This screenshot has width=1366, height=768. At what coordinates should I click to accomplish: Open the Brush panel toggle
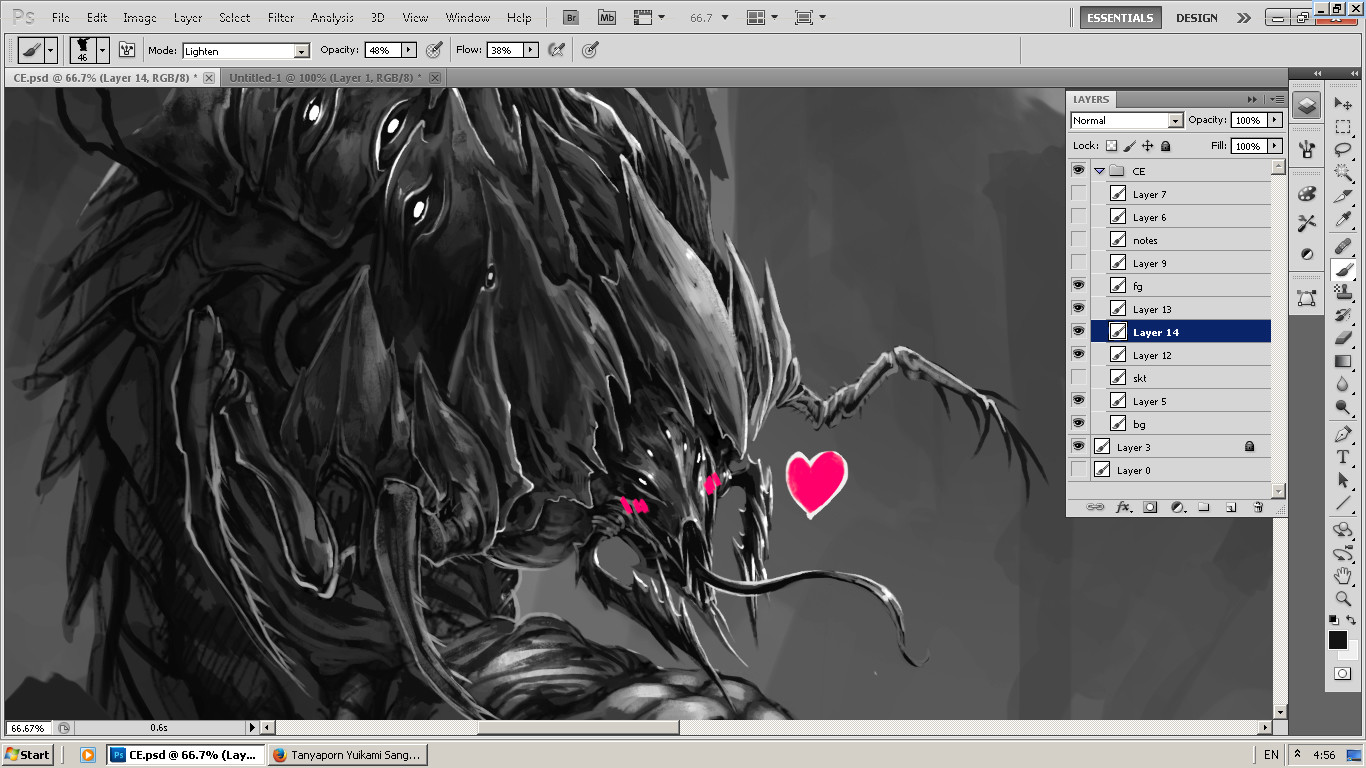point(128,50)
